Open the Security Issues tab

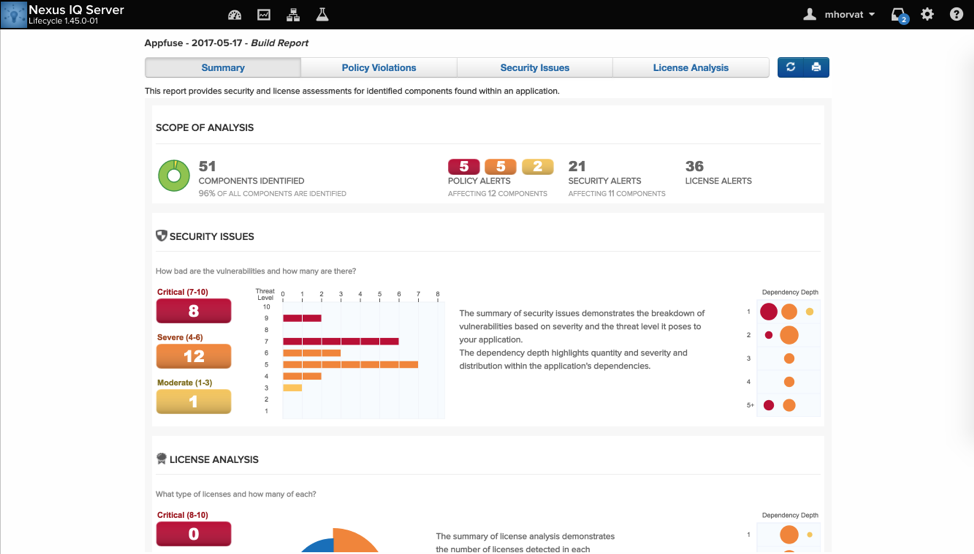[535, 68]
